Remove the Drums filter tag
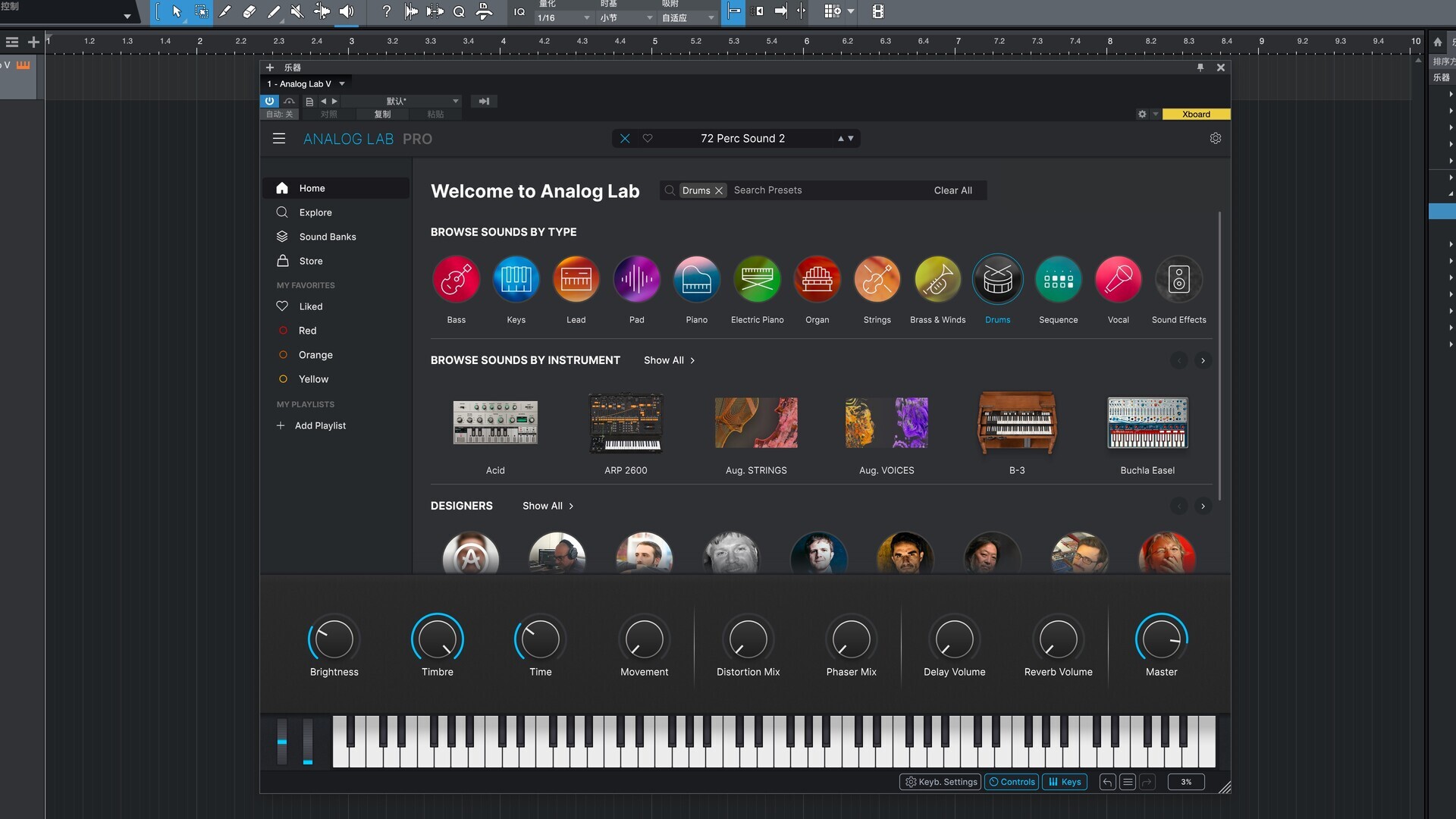The image size is (1456, 819). 719,190
